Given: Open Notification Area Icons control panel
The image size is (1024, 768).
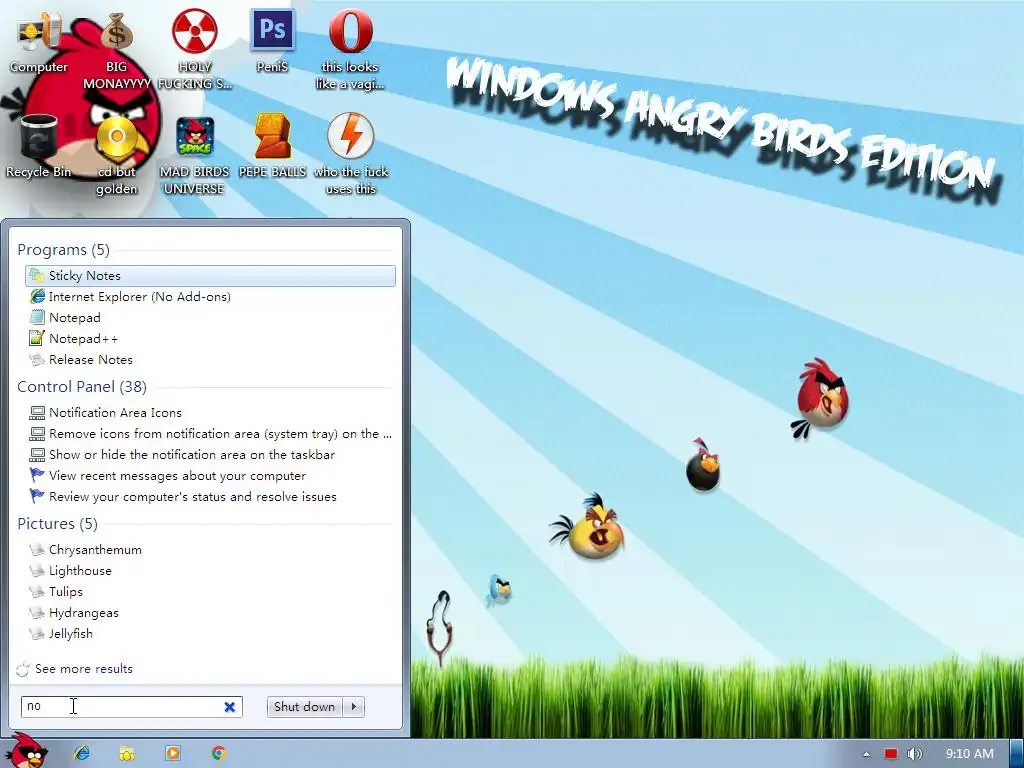Looking at the screenshot, I should point(210,413).
